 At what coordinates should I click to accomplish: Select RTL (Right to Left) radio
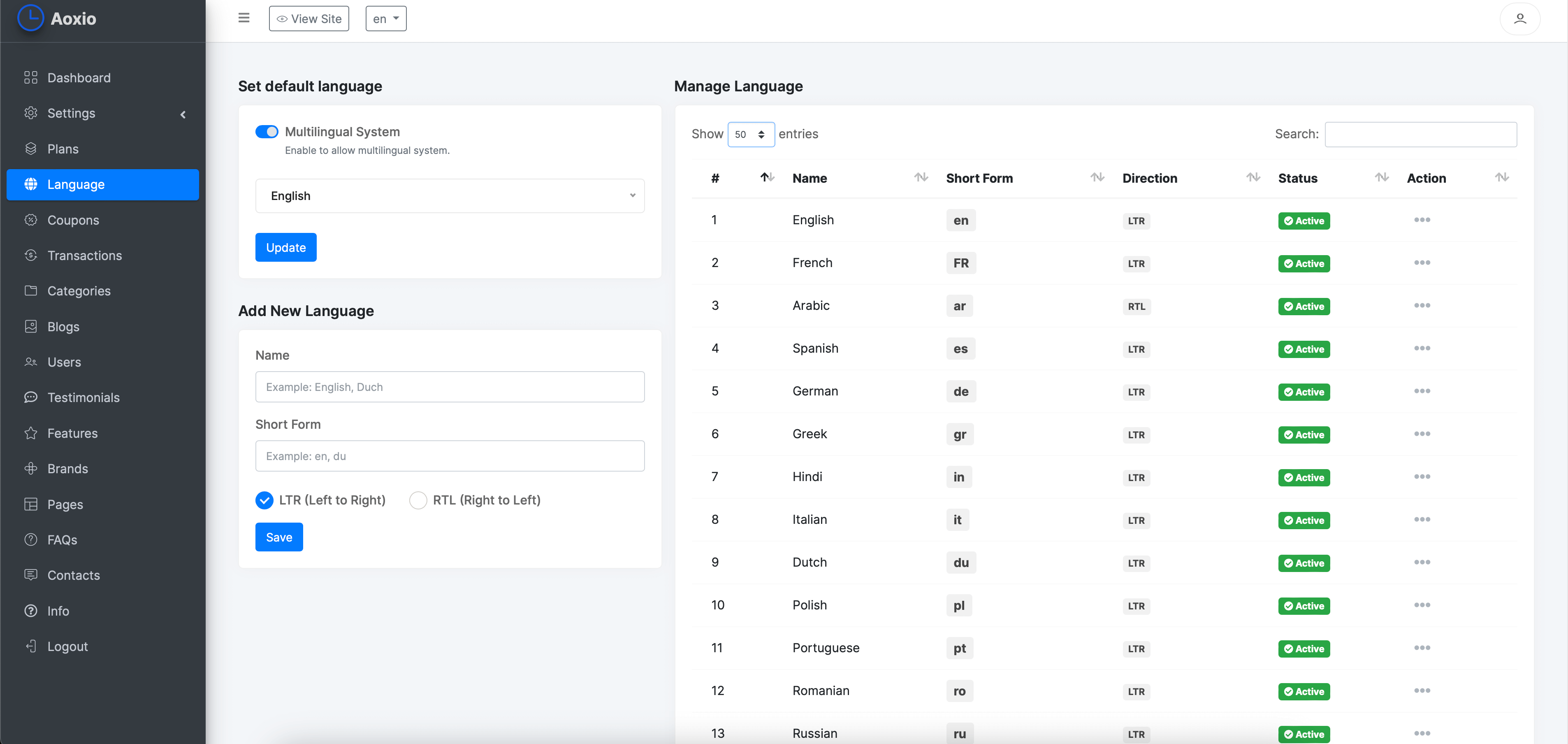(x=418, y=500)
